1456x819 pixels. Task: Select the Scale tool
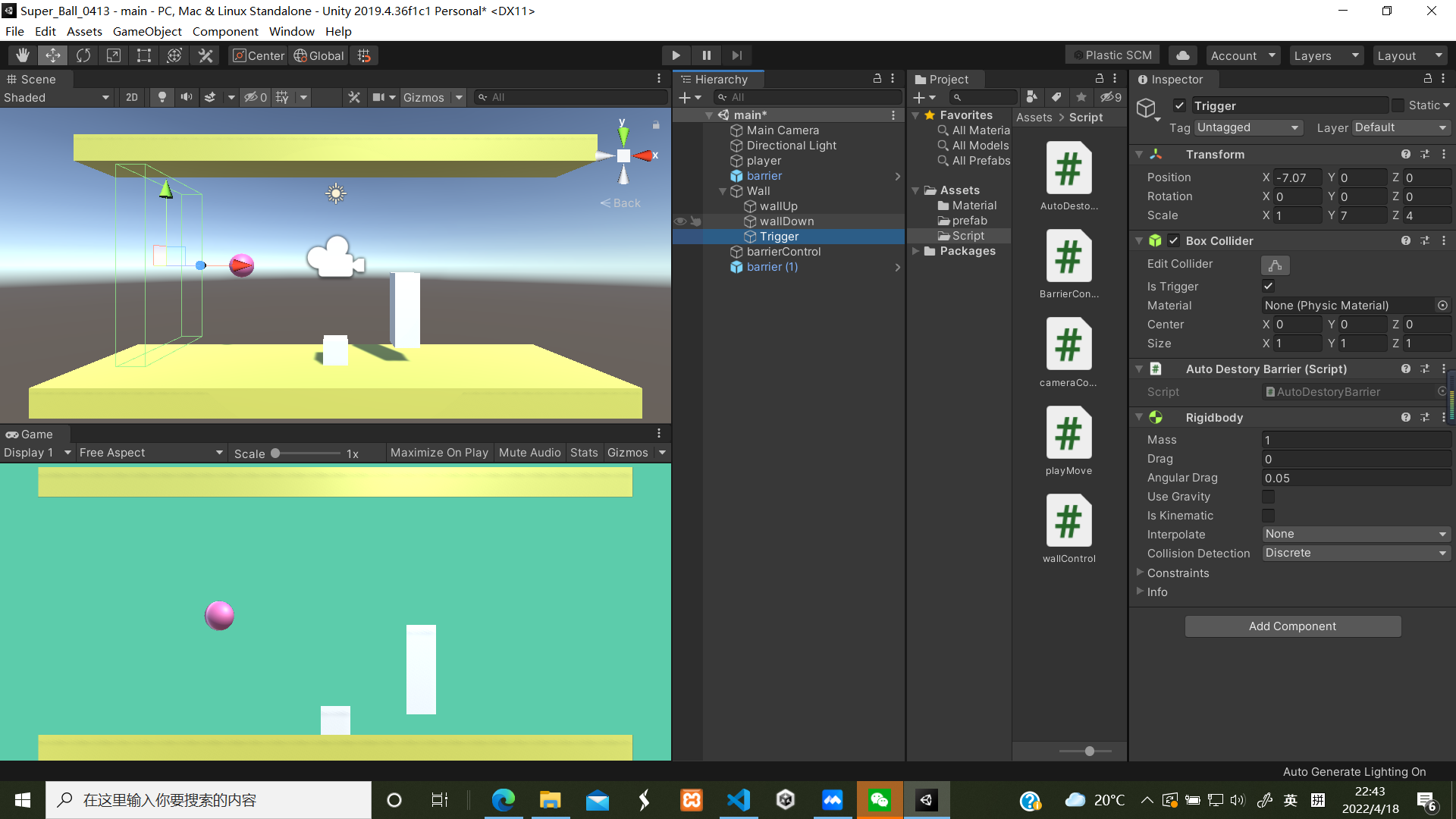tap(114, 55)
